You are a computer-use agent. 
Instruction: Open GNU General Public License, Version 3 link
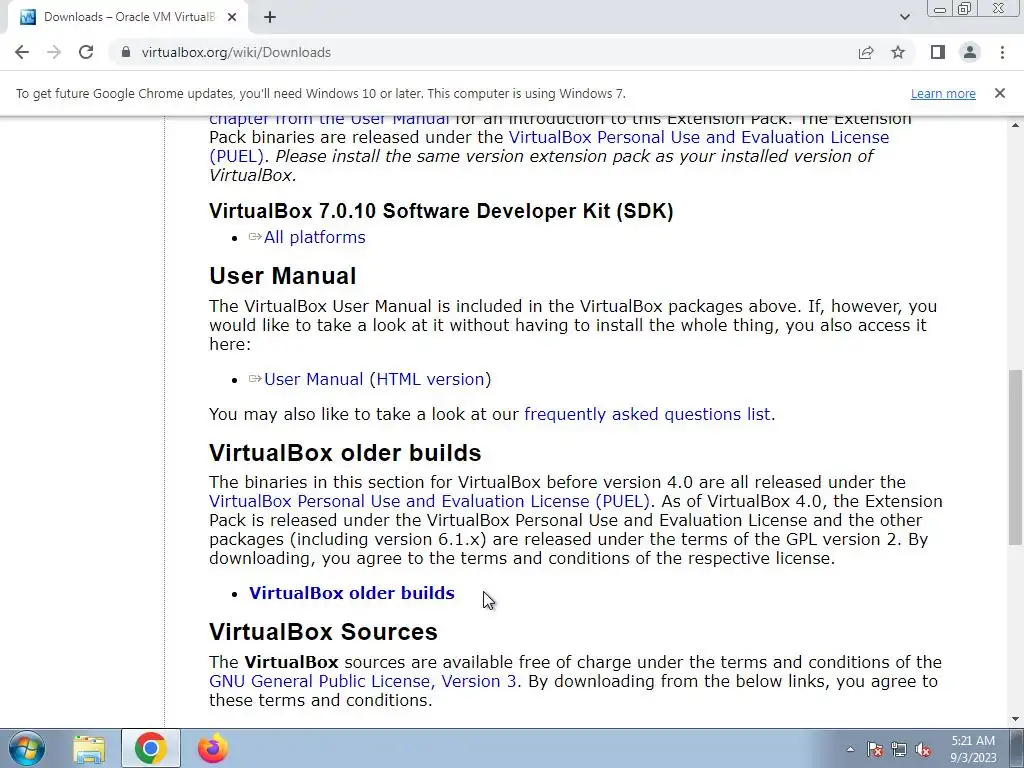362,681
